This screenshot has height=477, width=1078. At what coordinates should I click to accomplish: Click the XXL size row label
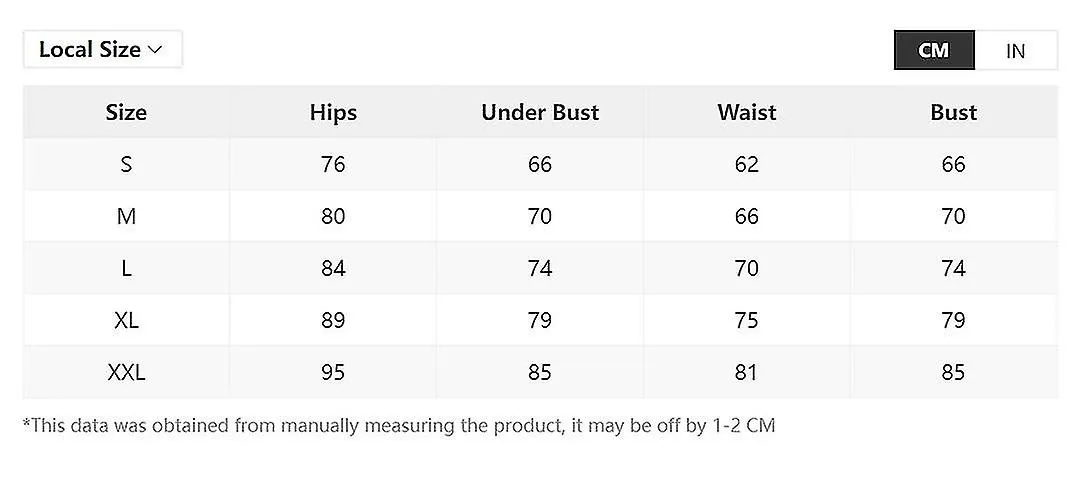[x=126, y=373]
